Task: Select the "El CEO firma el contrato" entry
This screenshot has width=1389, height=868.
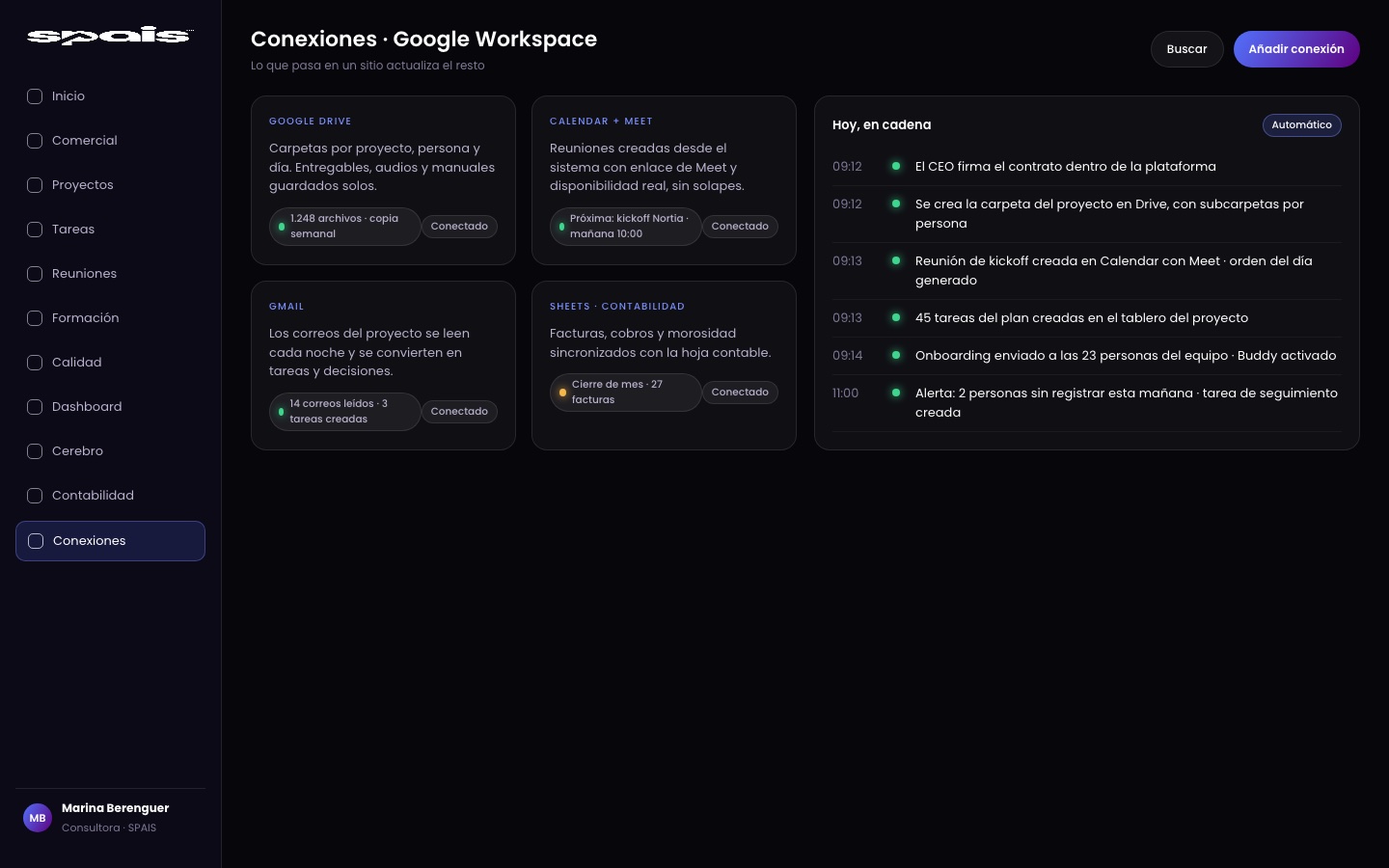Action: pos(1087,167)
